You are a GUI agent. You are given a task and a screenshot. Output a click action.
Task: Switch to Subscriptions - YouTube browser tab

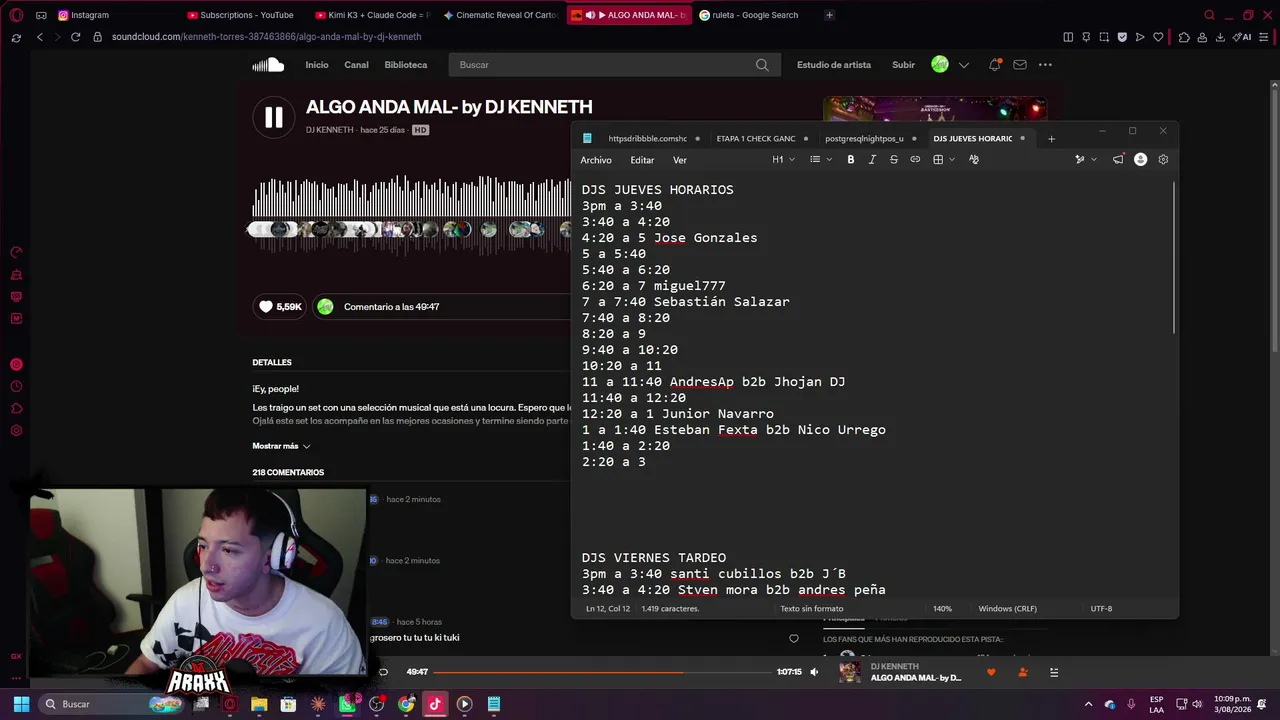click(247, 15)
